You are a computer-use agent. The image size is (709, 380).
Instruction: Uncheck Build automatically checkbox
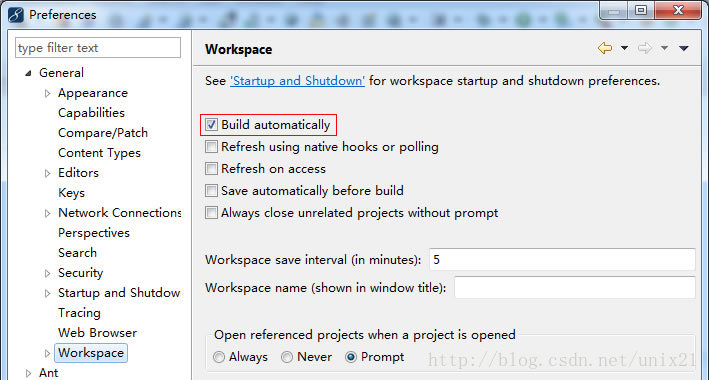tap(211, 124)
